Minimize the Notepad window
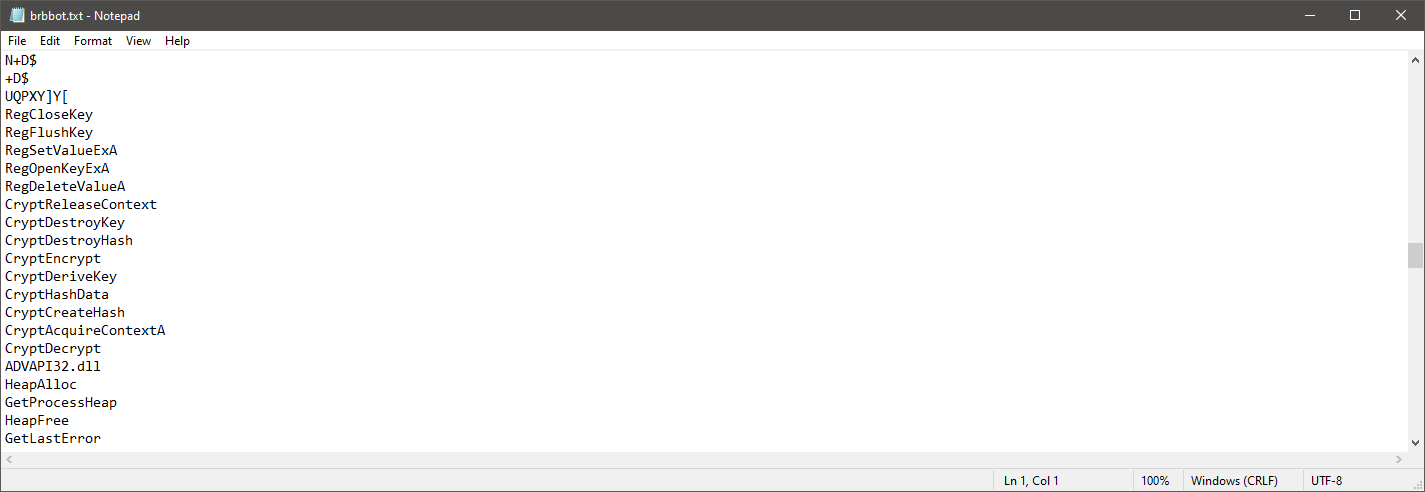Screen dimensions: 1425x492 pyautogui.click(x=1309, y=15)
